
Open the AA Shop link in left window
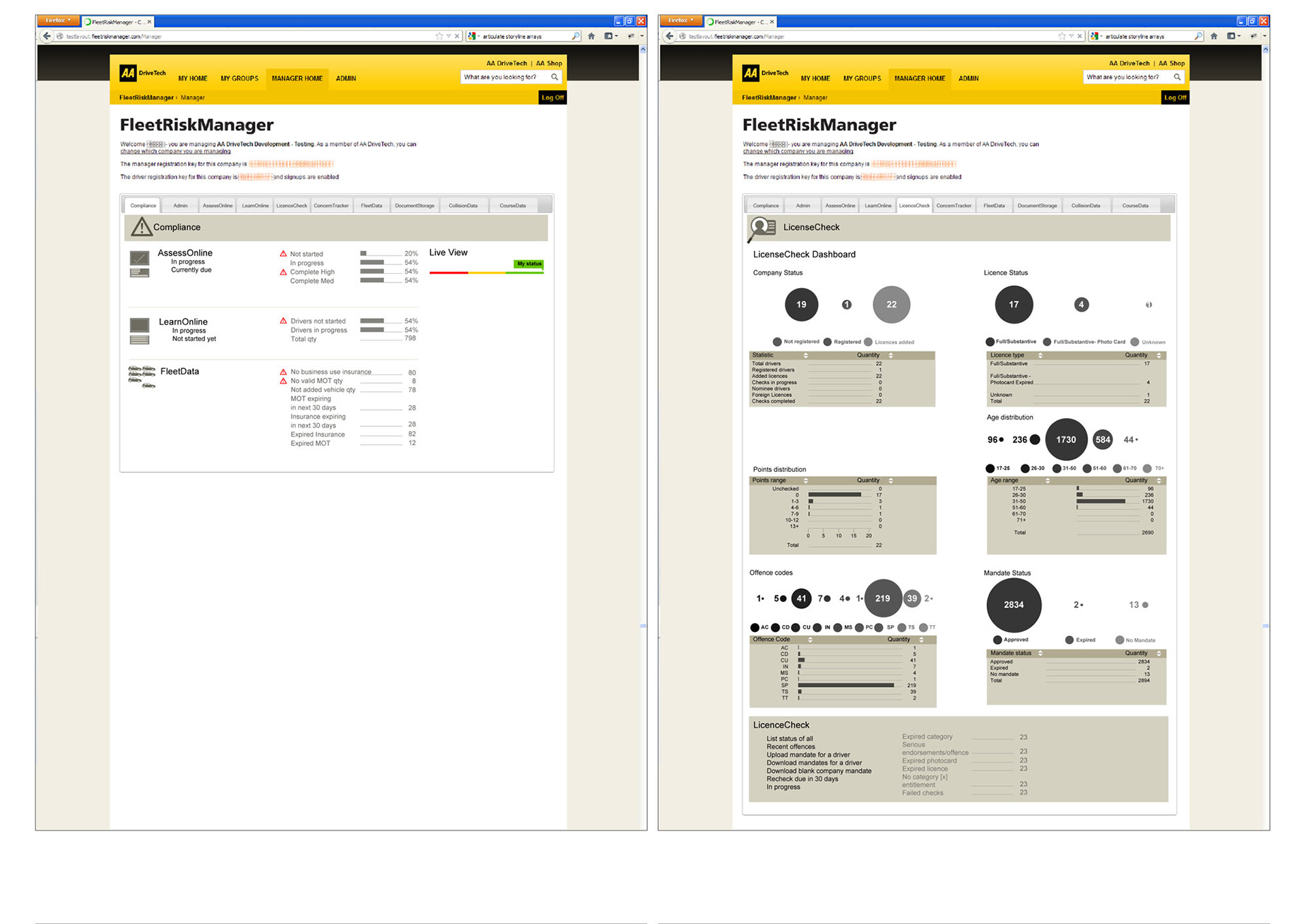[x=549, y=63]
